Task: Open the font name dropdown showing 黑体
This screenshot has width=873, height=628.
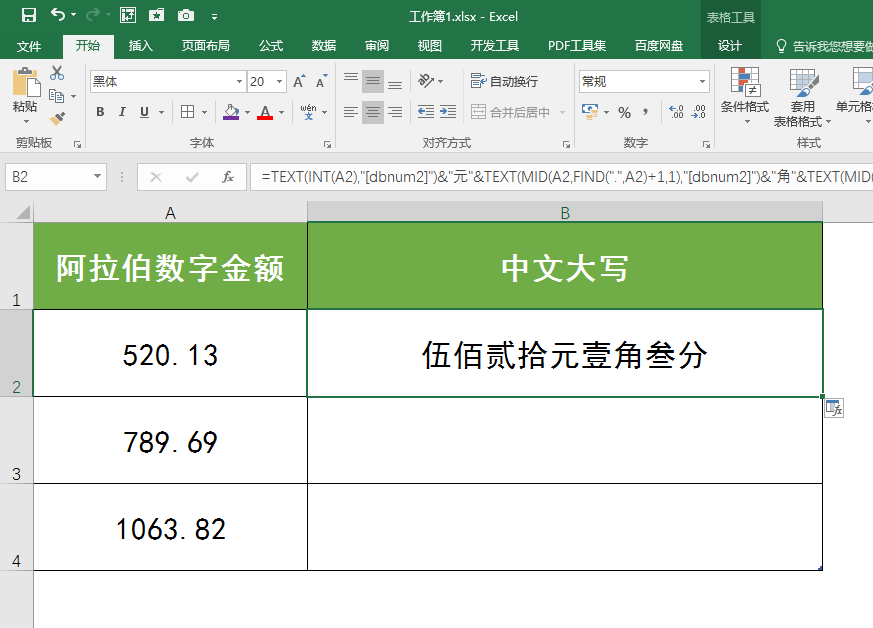Action: point(239,82)
